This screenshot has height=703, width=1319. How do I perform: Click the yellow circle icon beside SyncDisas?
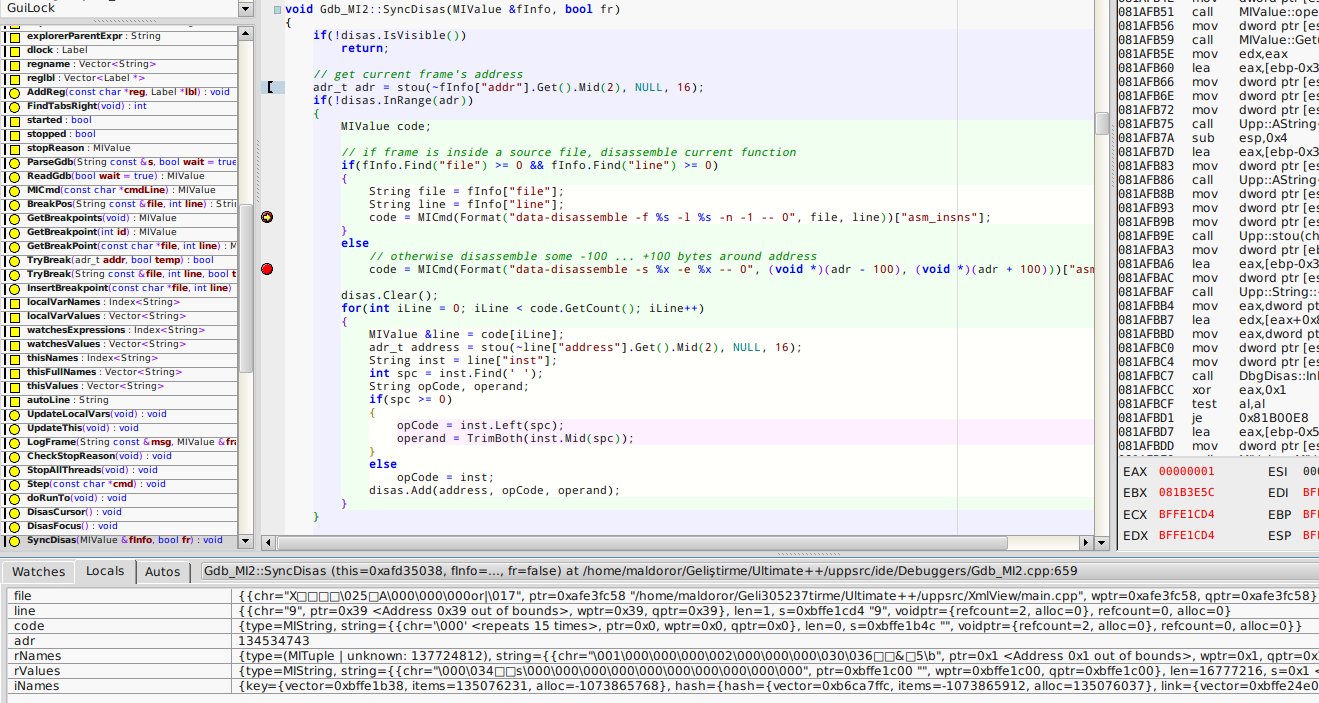click(15, 540)
